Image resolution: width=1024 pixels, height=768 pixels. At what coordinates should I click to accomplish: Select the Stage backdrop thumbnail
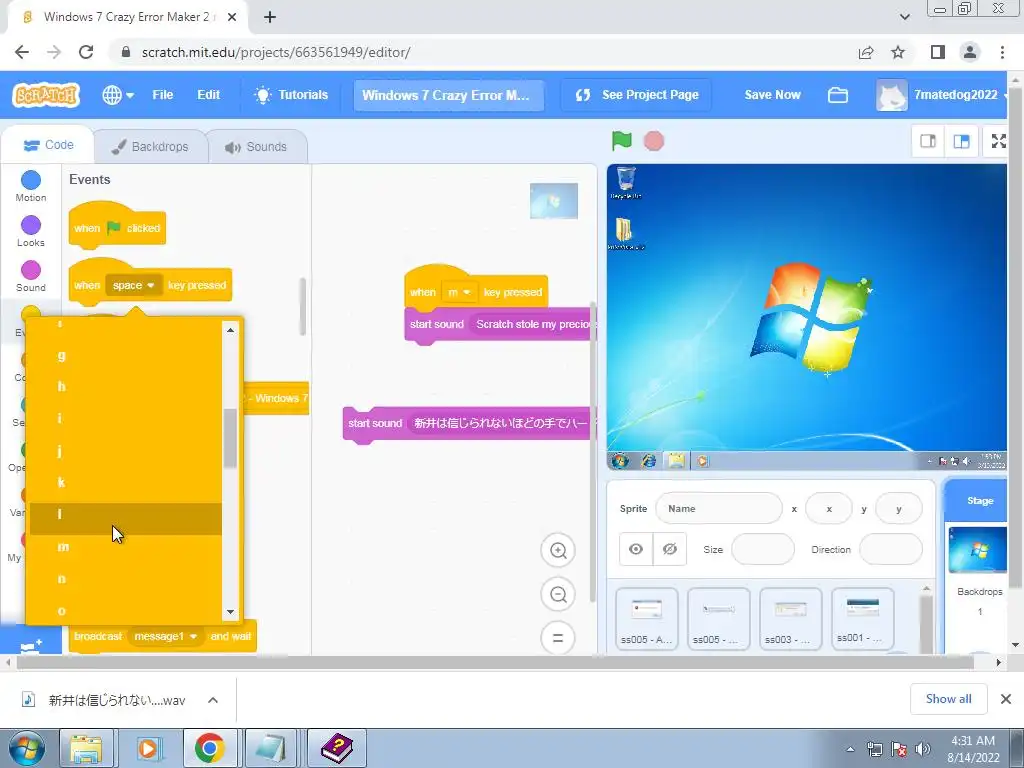pyautogui.click(x=977, y=550)
